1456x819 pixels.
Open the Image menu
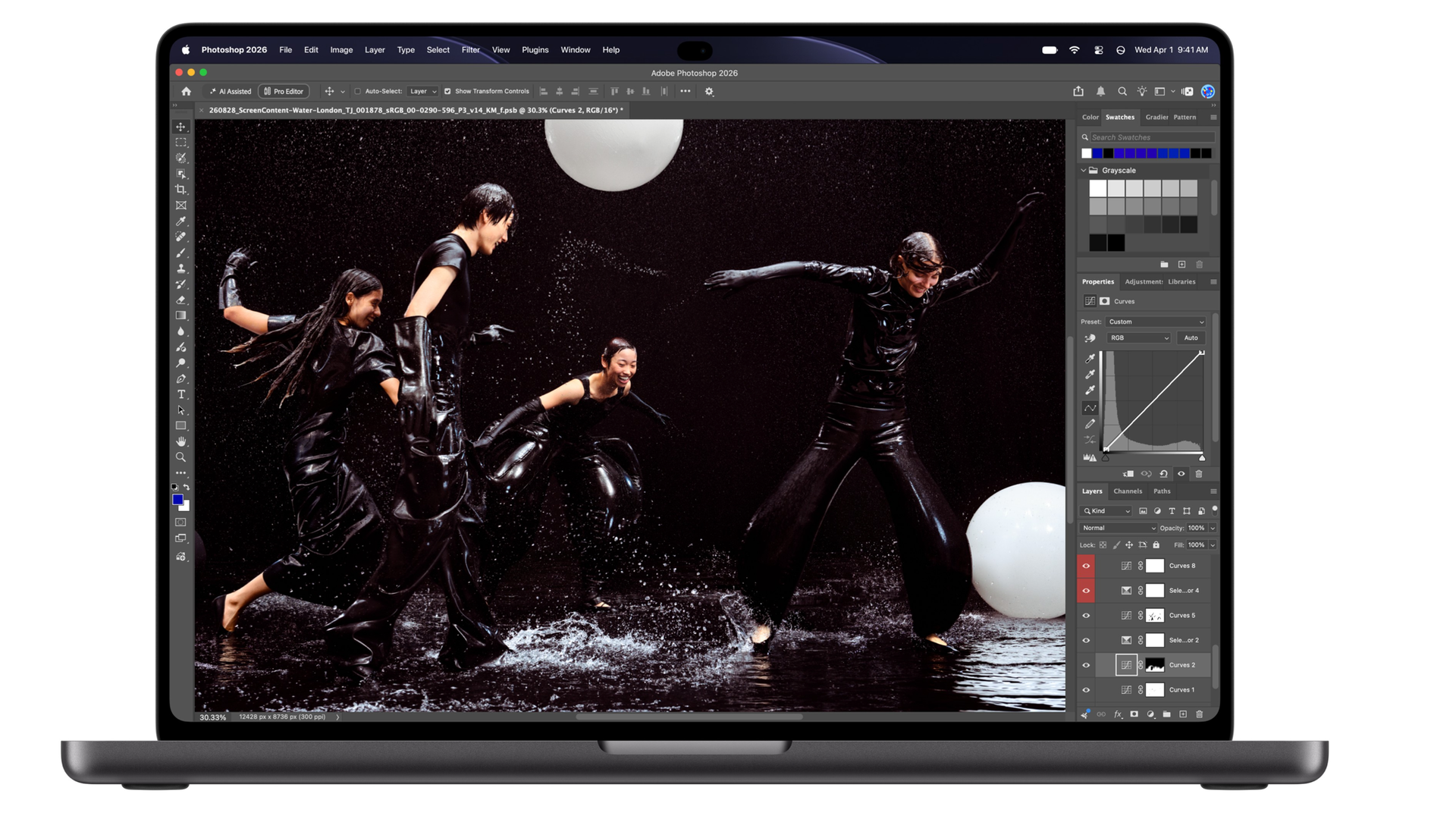click(x=341, y=50)
